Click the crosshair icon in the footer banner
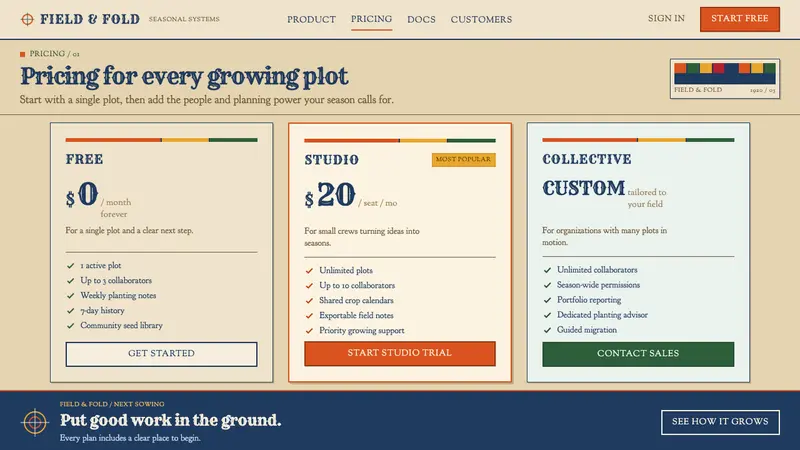 (35, 422)
